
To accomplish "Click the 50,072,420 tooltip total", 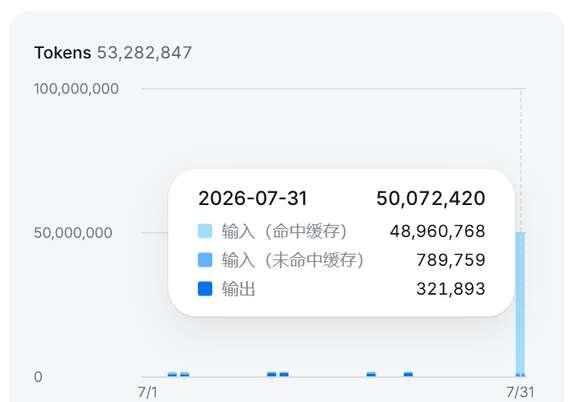I will click(x=431, y=198).
